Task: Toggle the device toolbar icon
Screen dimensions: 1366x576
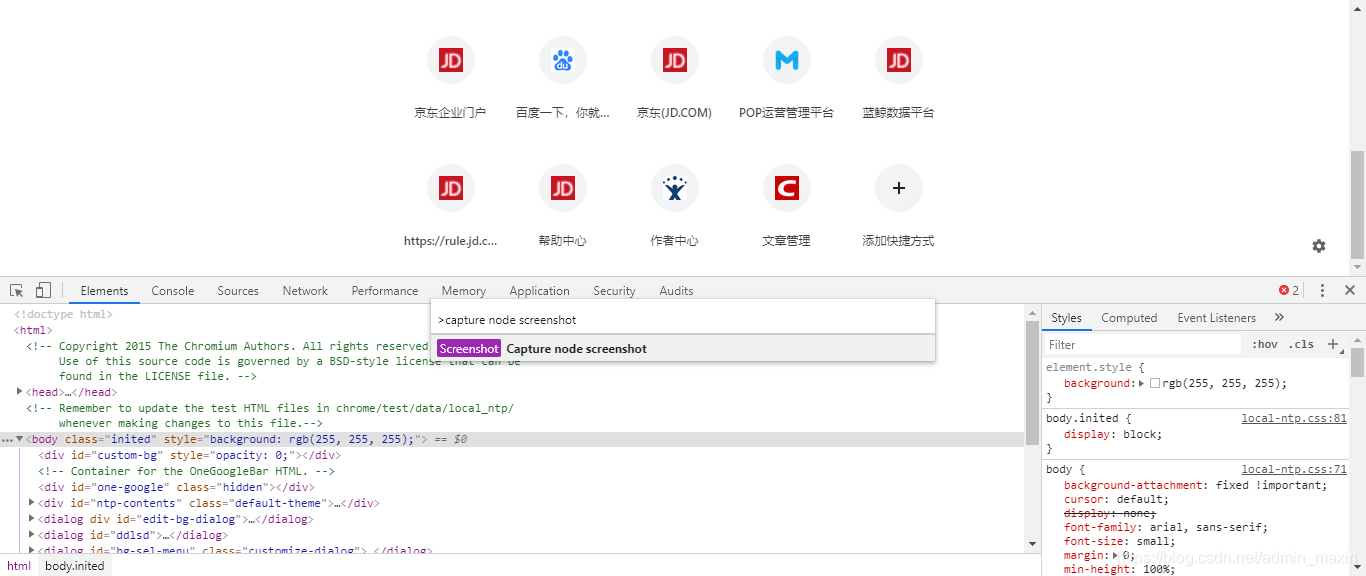Action: (x=43, y=291)
